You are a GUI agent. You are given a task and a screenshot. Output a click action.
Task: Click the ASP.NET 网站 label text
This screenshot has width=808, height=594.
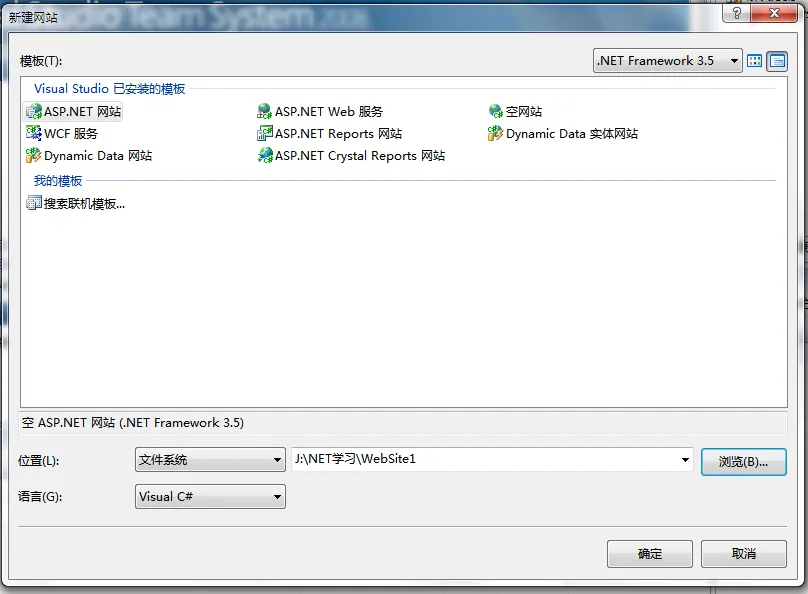point(82,111)
